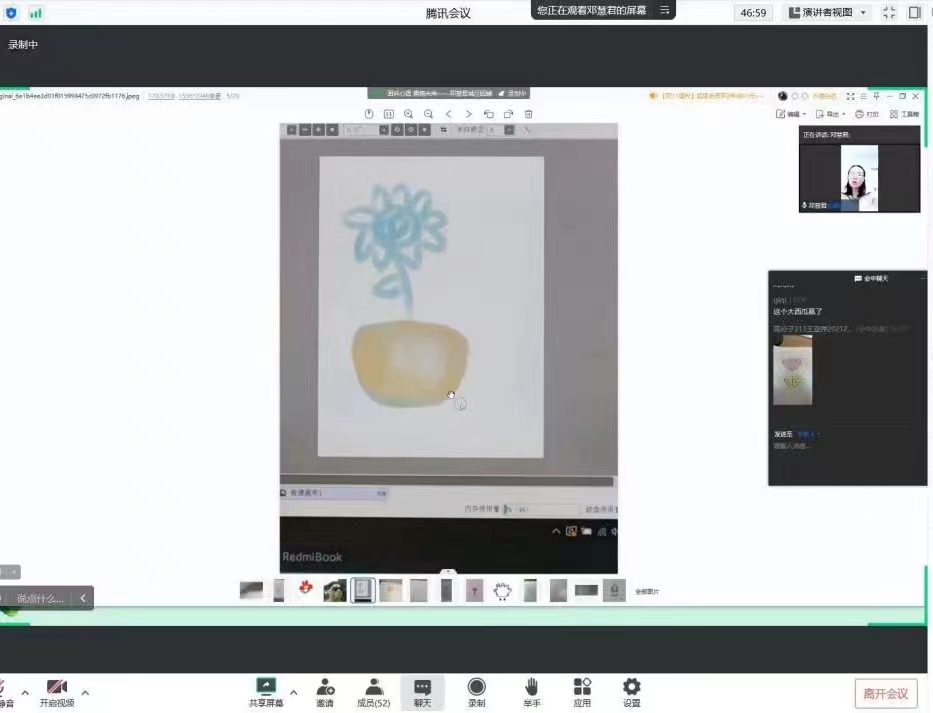
Task: Click the grid layout icon at top right
Action: tap(915, 13)
